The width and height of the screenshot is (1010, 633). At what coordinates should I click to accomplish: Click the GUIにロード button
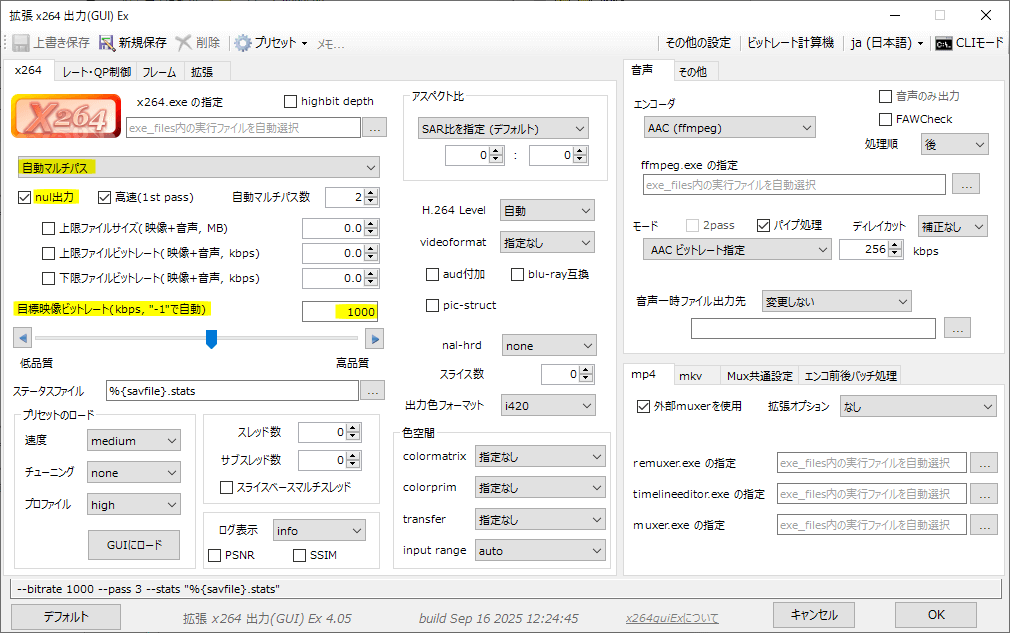point(134,545)
